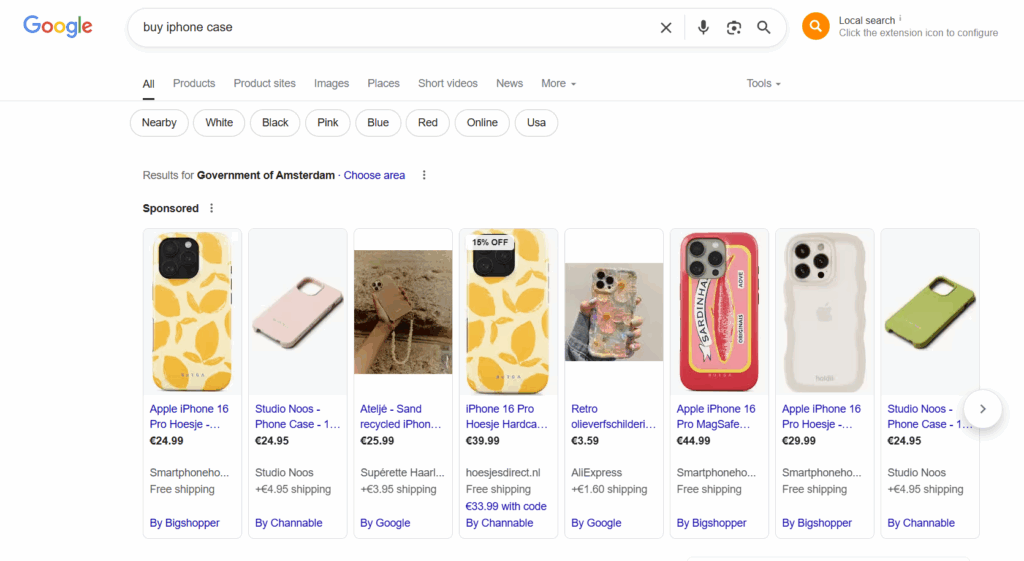Viewport: 1024px width, 561px height.
Task: Click the €39.99 price
Action: 483,441
